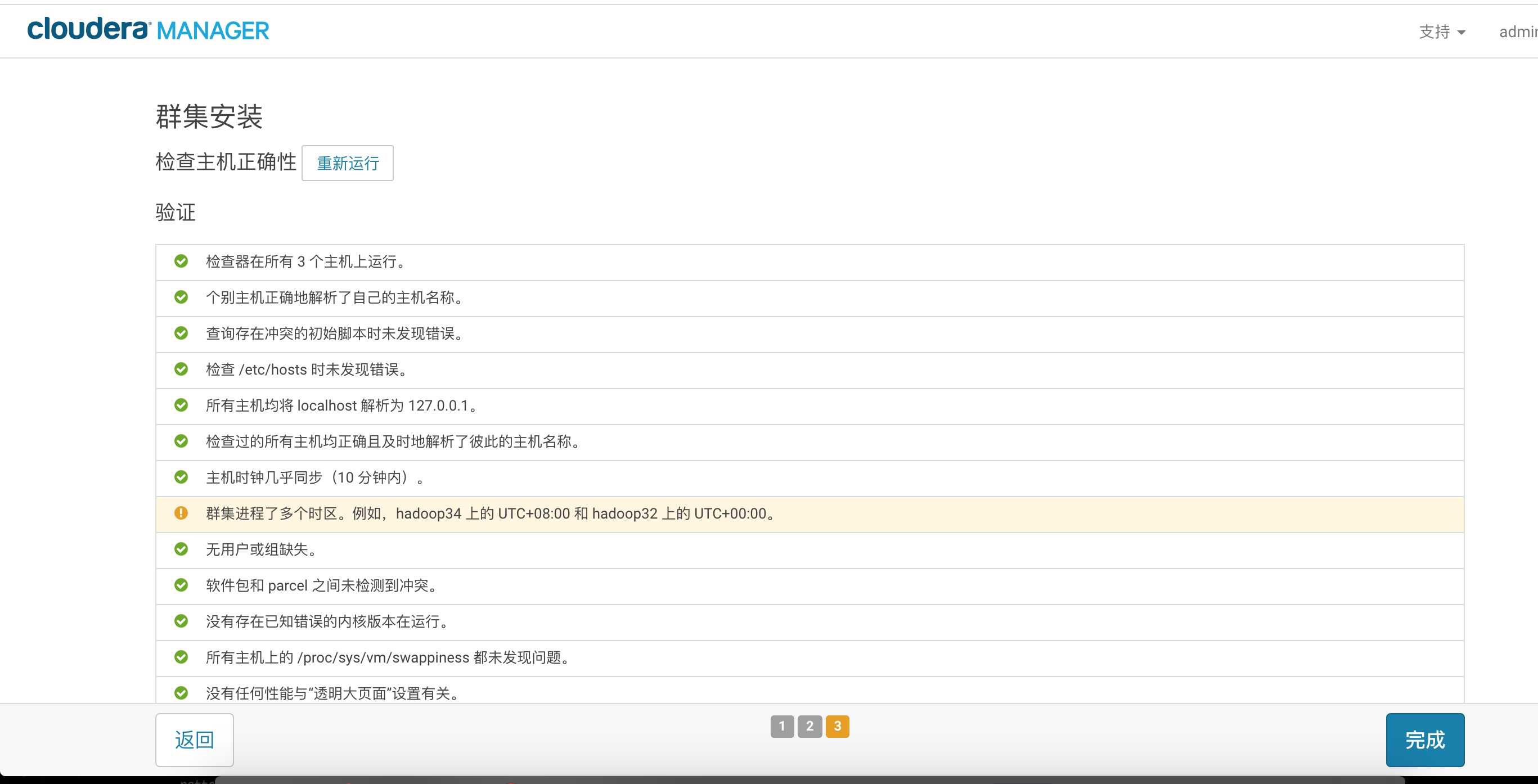1538x784 pixels.
Task: Click the 重新运行 button
Action: (x=348, y=163)
